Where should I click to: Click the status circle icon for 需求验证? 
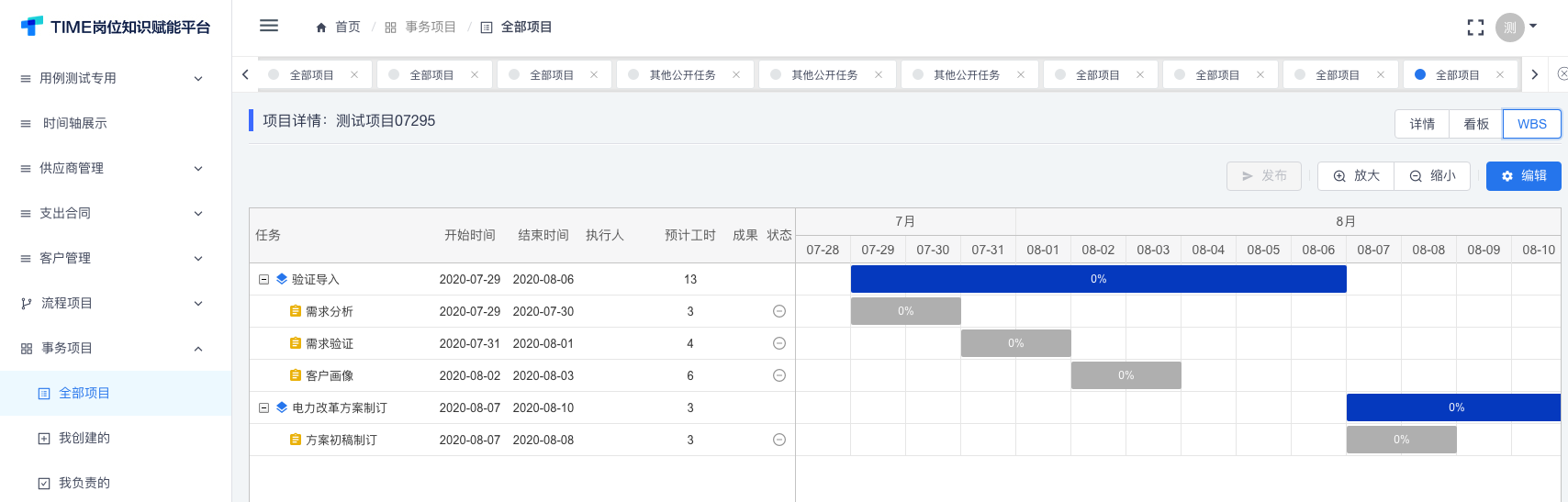coord(779,343)
